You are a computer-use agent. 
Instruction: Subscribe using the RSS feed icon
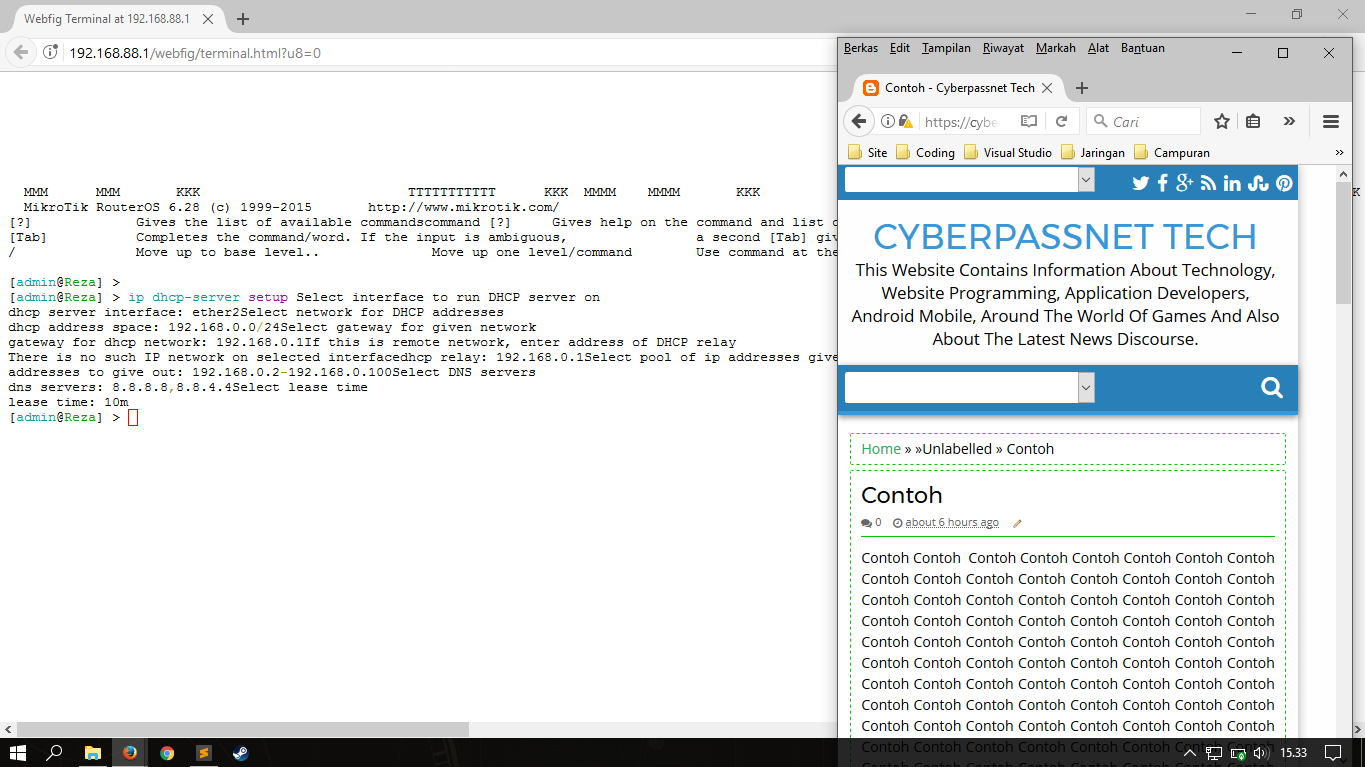pos(1209,183)
